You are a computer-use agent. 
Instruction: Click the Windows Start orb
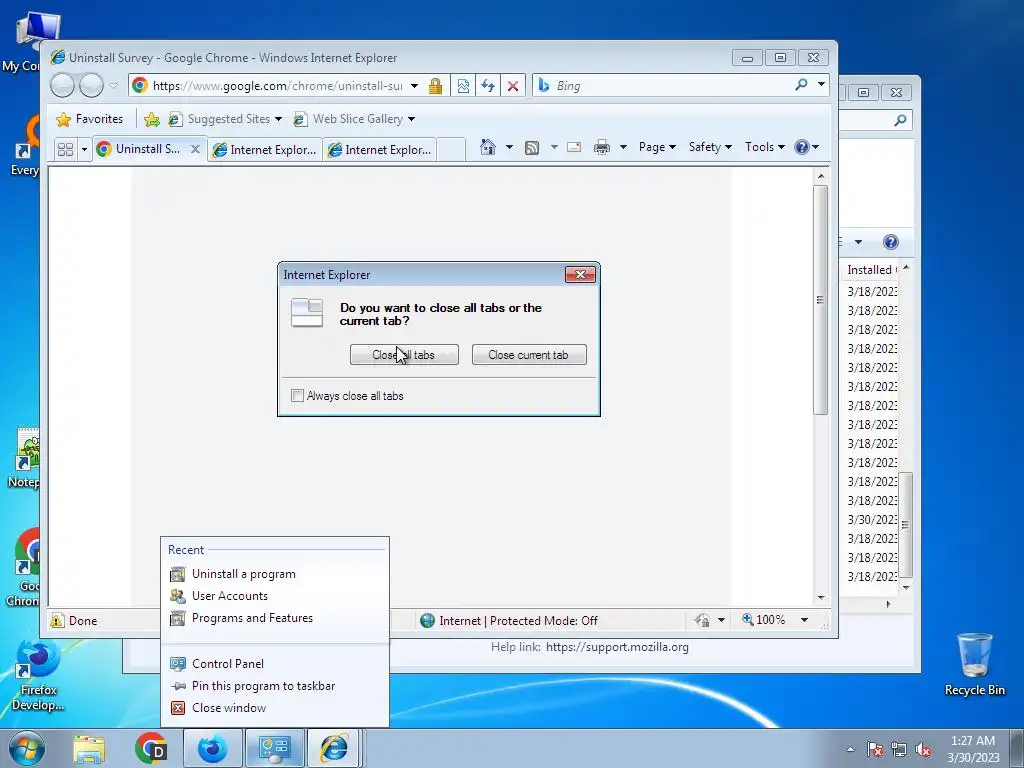[27, 748]
